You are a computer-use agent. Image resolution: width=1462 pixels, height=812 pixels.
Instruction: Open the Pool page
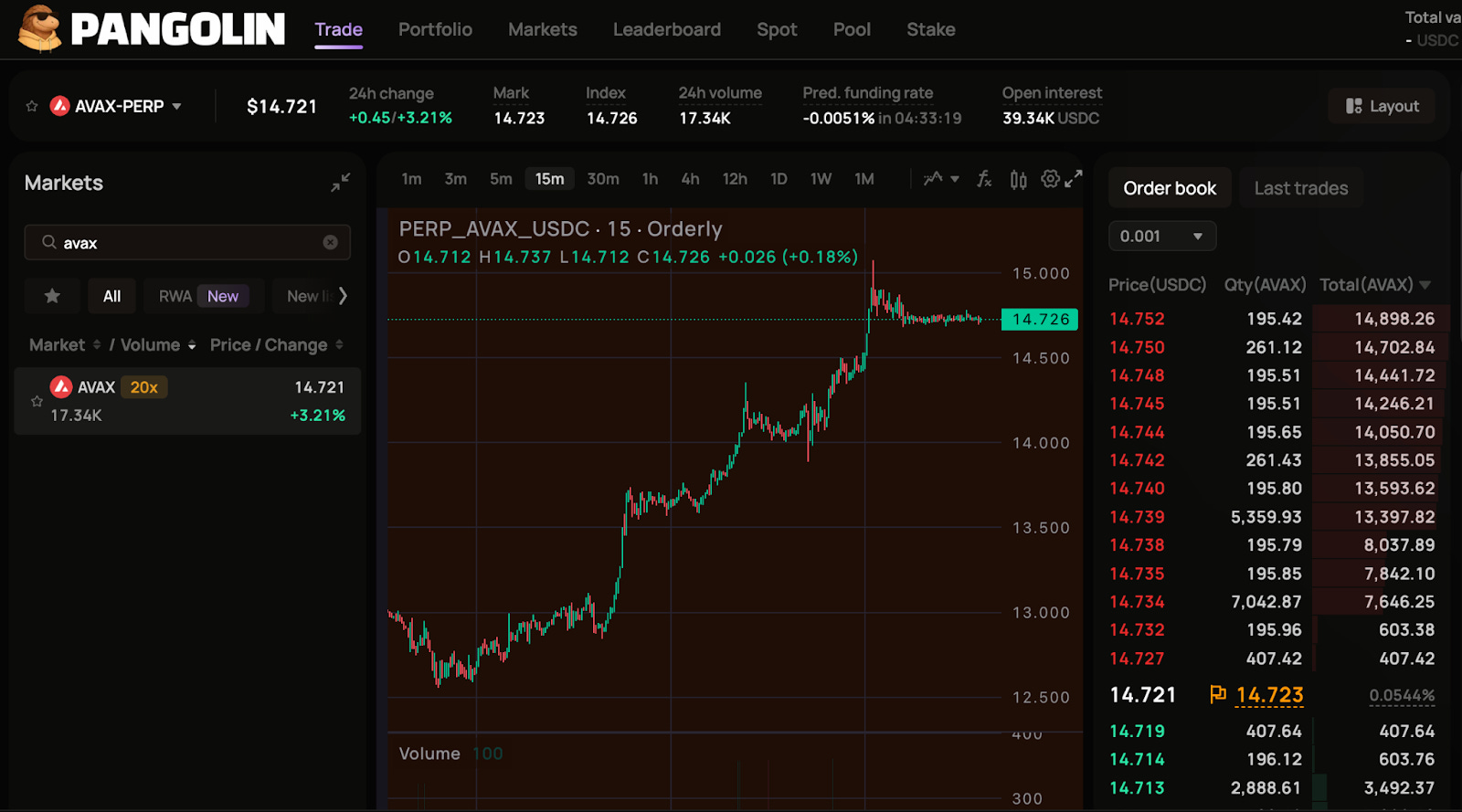852,29
